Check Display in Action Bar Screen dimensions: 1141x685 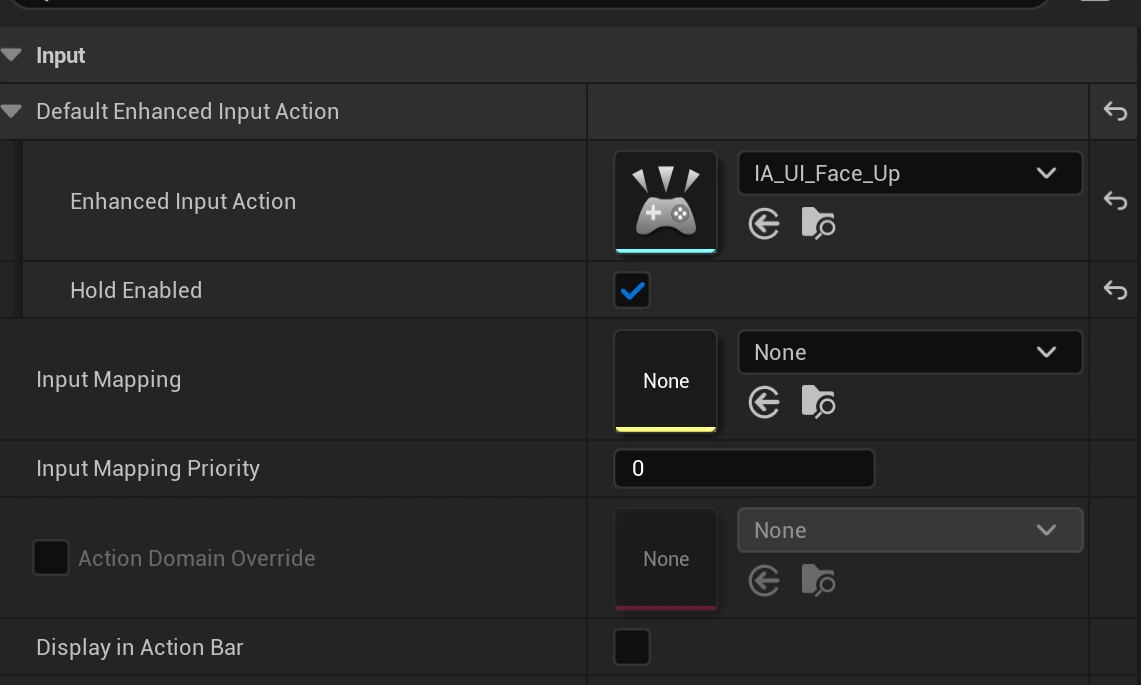click(x=632, y=647)
